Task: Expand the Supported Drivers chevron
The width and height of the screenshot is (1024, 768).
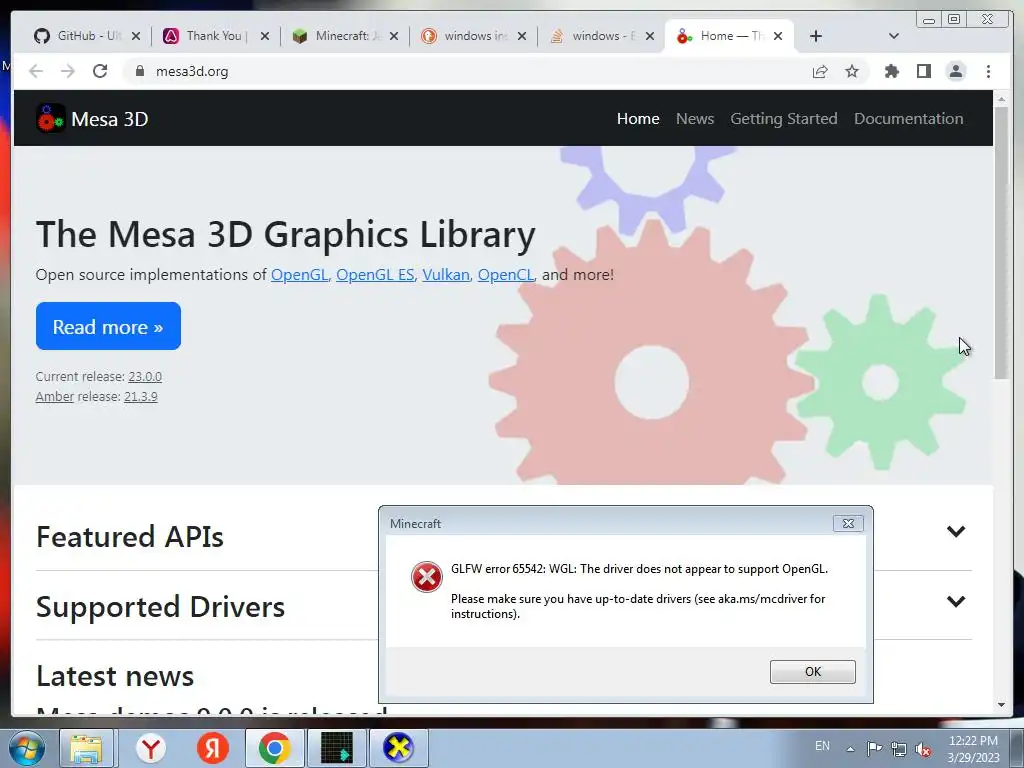Action: (955, 601)
